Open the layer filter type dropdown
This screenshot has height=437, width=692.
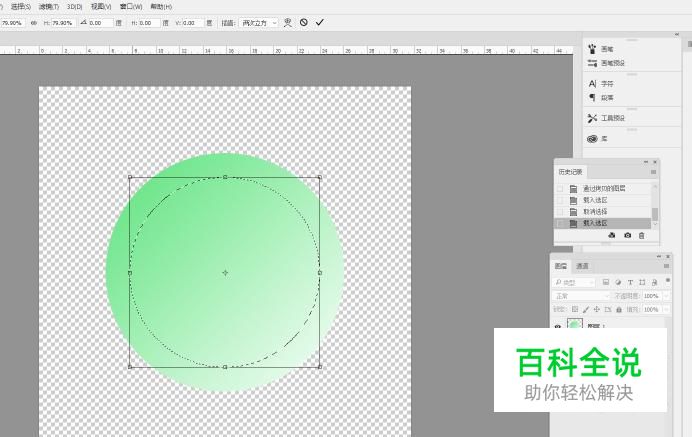(x=575, y=282)
